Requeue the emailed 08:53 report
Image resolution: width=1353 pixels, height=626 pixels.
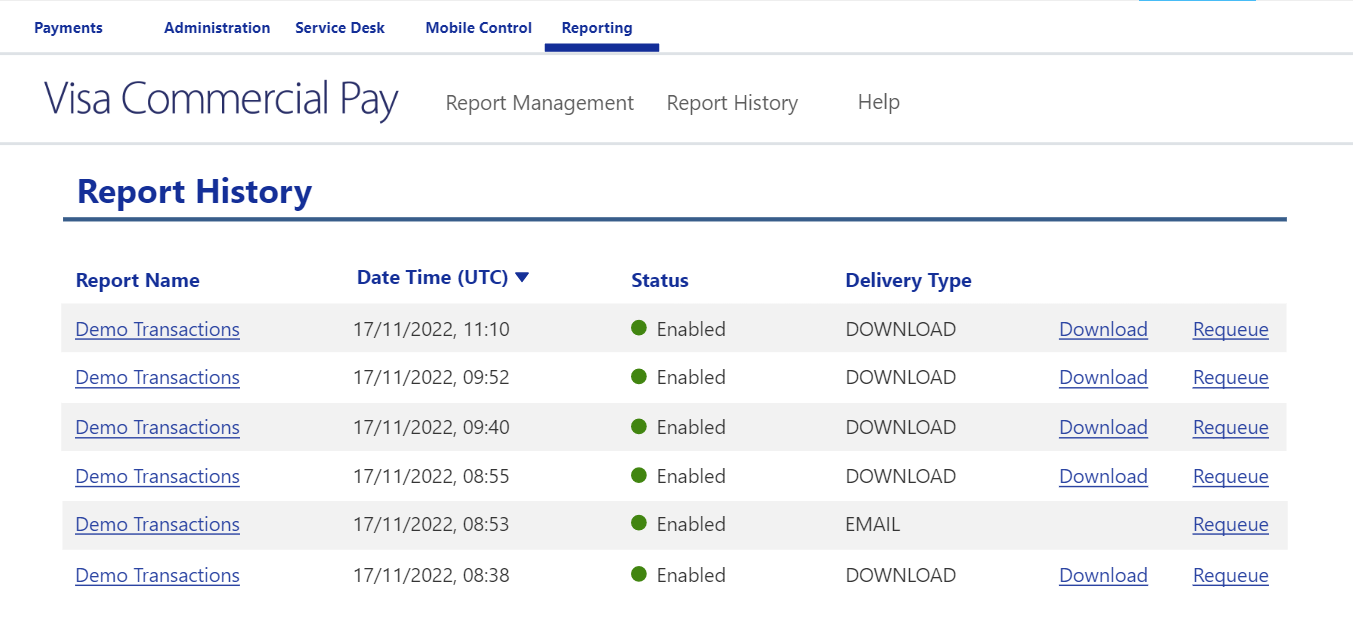point(1231,524)
